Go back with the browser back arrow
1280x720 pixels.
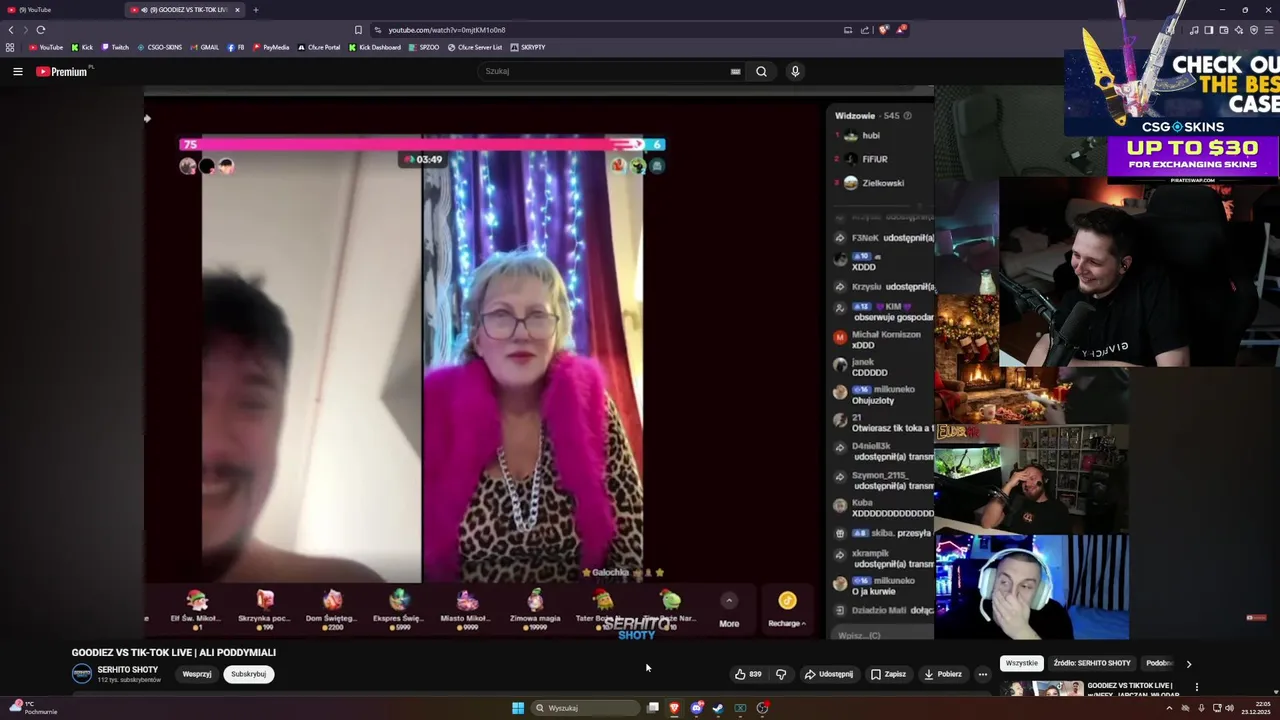point(11,30)
